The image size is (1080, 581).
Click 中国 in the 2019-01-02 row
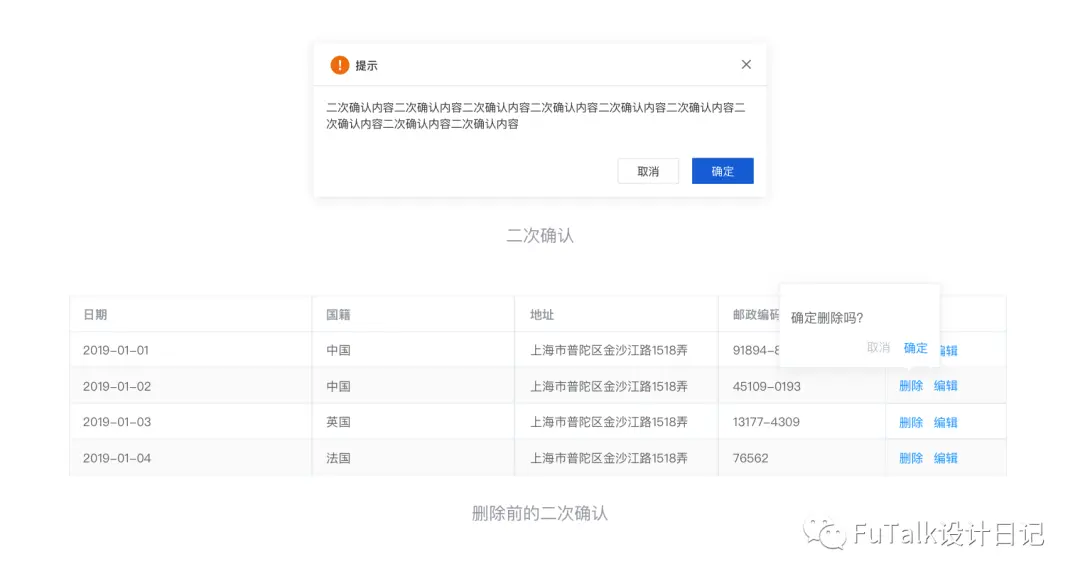click(338, 387)
